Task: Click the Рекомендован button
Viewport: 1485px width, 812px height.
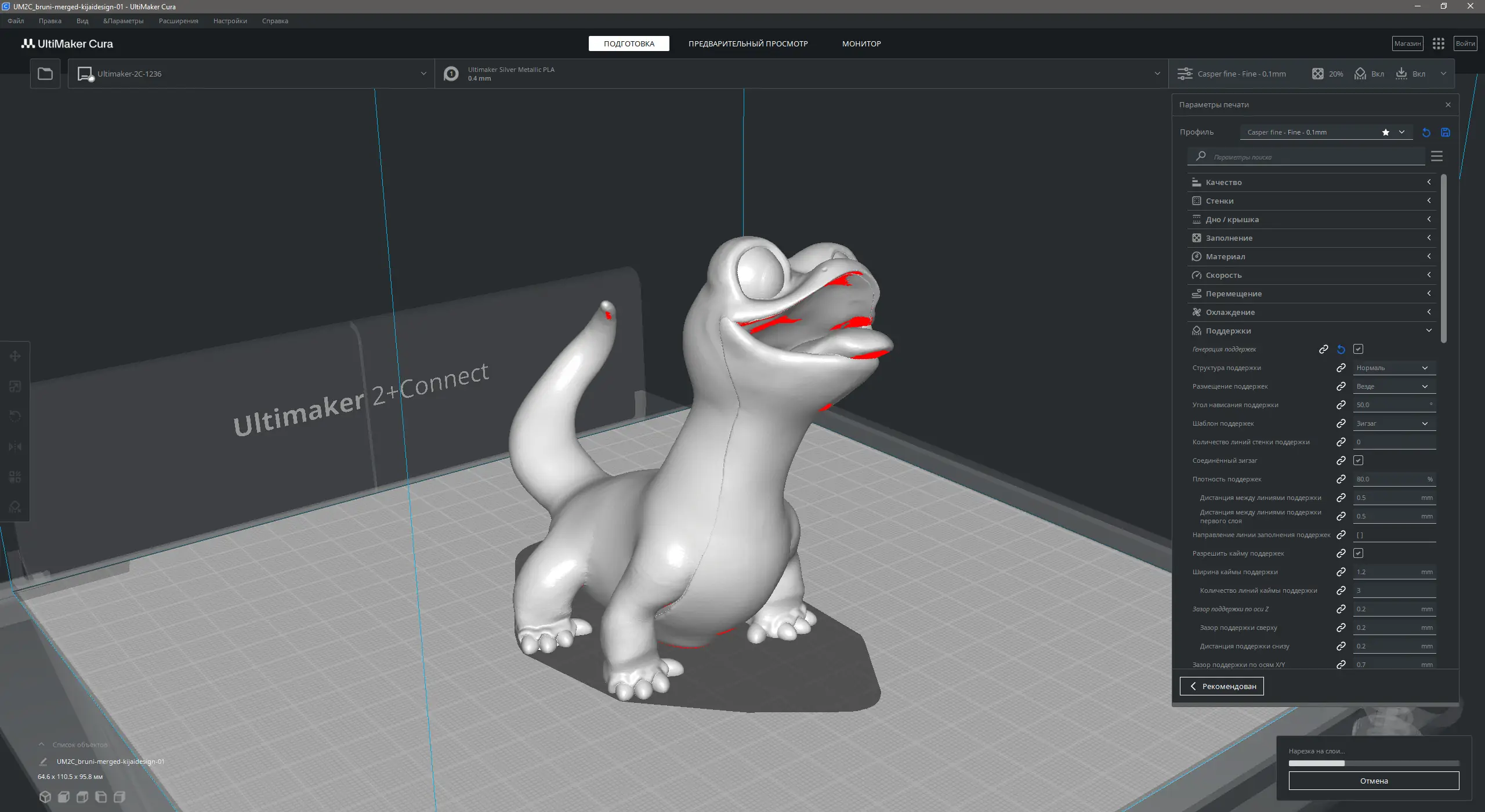Action: (1222, 686)
